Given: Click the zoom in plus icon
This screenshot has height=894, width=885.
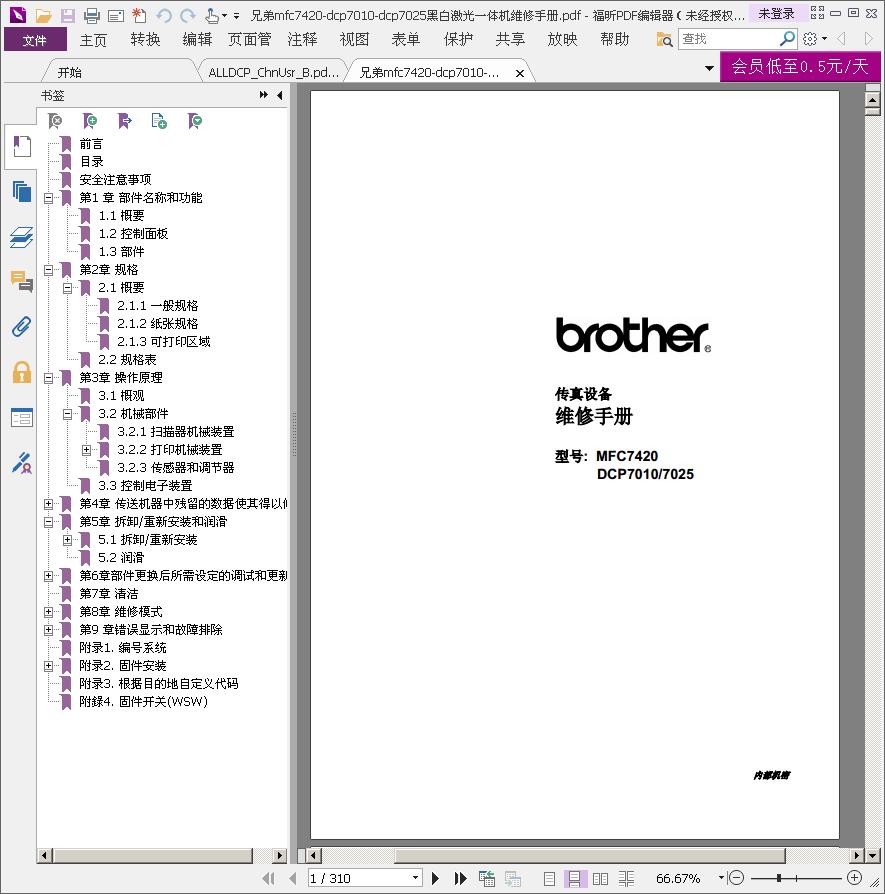Looking at the screenshot, I should point(854,878).
